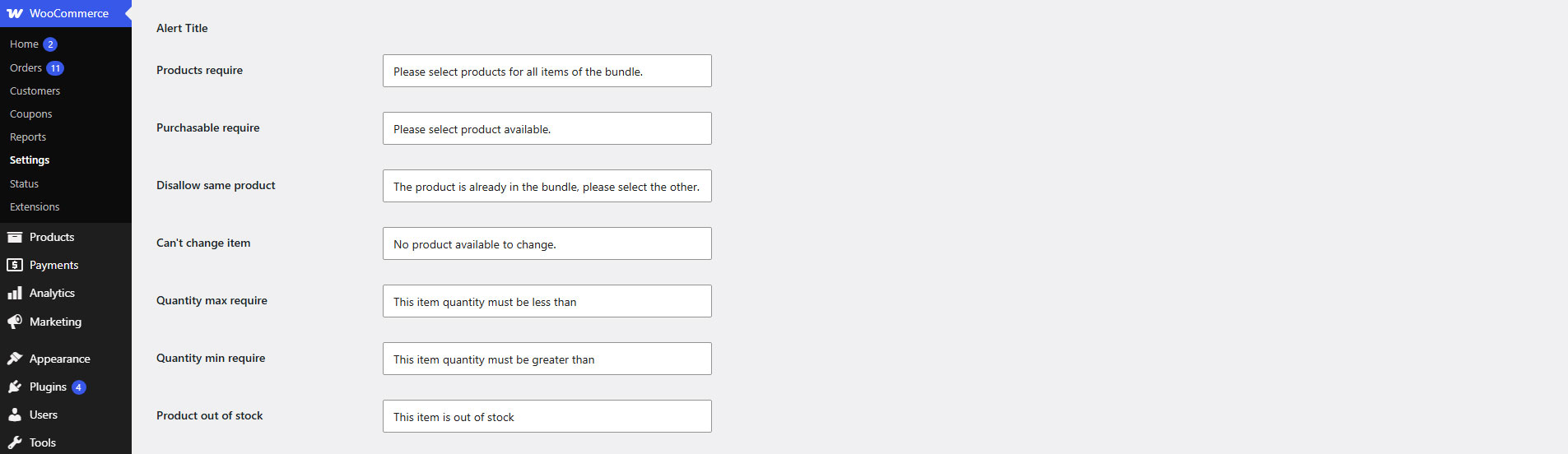Open the Products menu icon
This screenshot has width=1568, height=454.
[15, 237]
